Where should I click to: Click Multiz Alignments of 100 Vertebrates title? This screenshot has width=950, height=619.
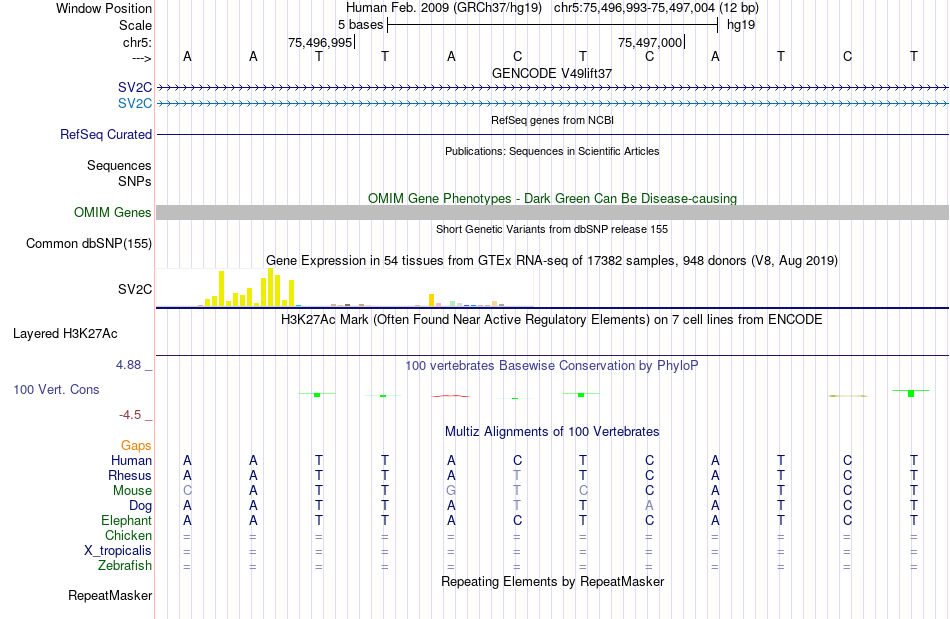[552, 432]
